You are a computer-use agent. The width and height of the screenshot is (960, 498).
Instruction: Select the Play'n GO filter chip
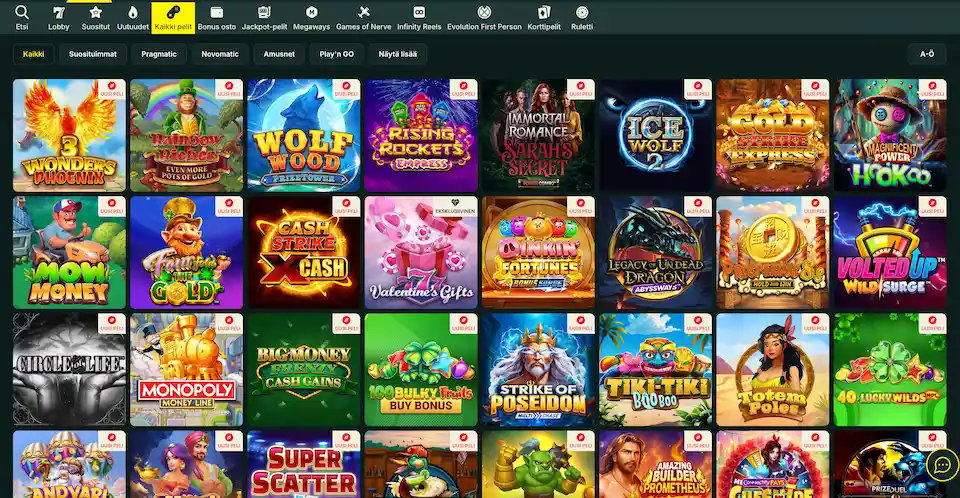tap(337, 54)
